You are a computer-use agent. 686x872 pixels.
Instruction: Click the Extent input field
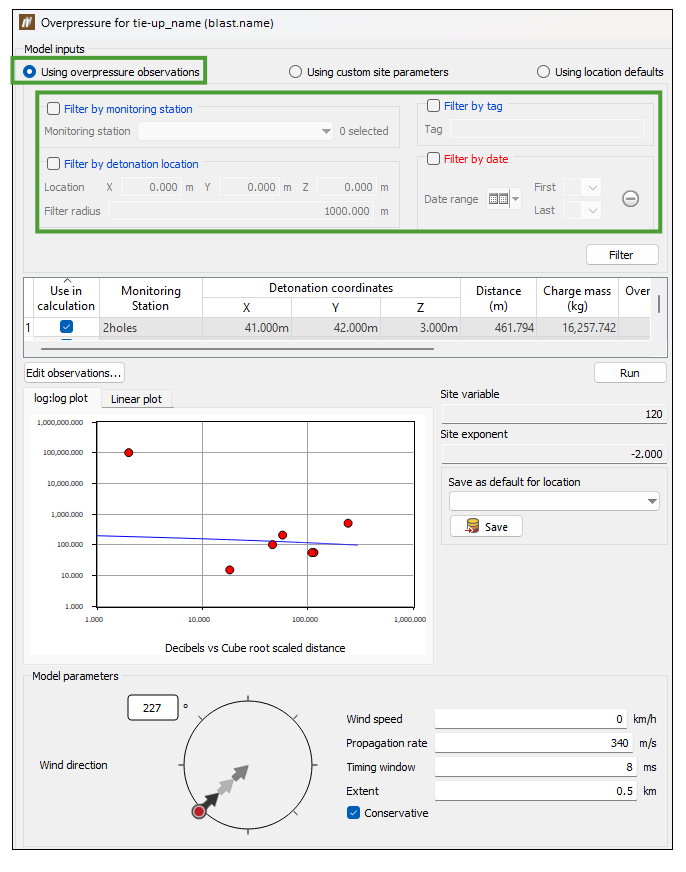point(535,790)
